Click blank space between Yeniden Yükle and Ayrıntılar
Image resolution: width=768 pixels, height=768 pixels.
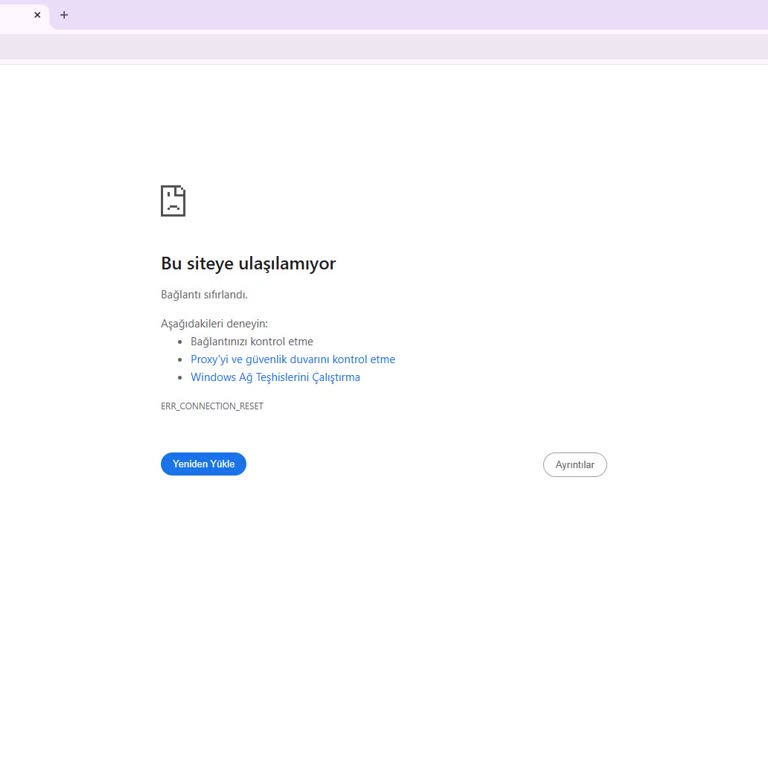394,465
